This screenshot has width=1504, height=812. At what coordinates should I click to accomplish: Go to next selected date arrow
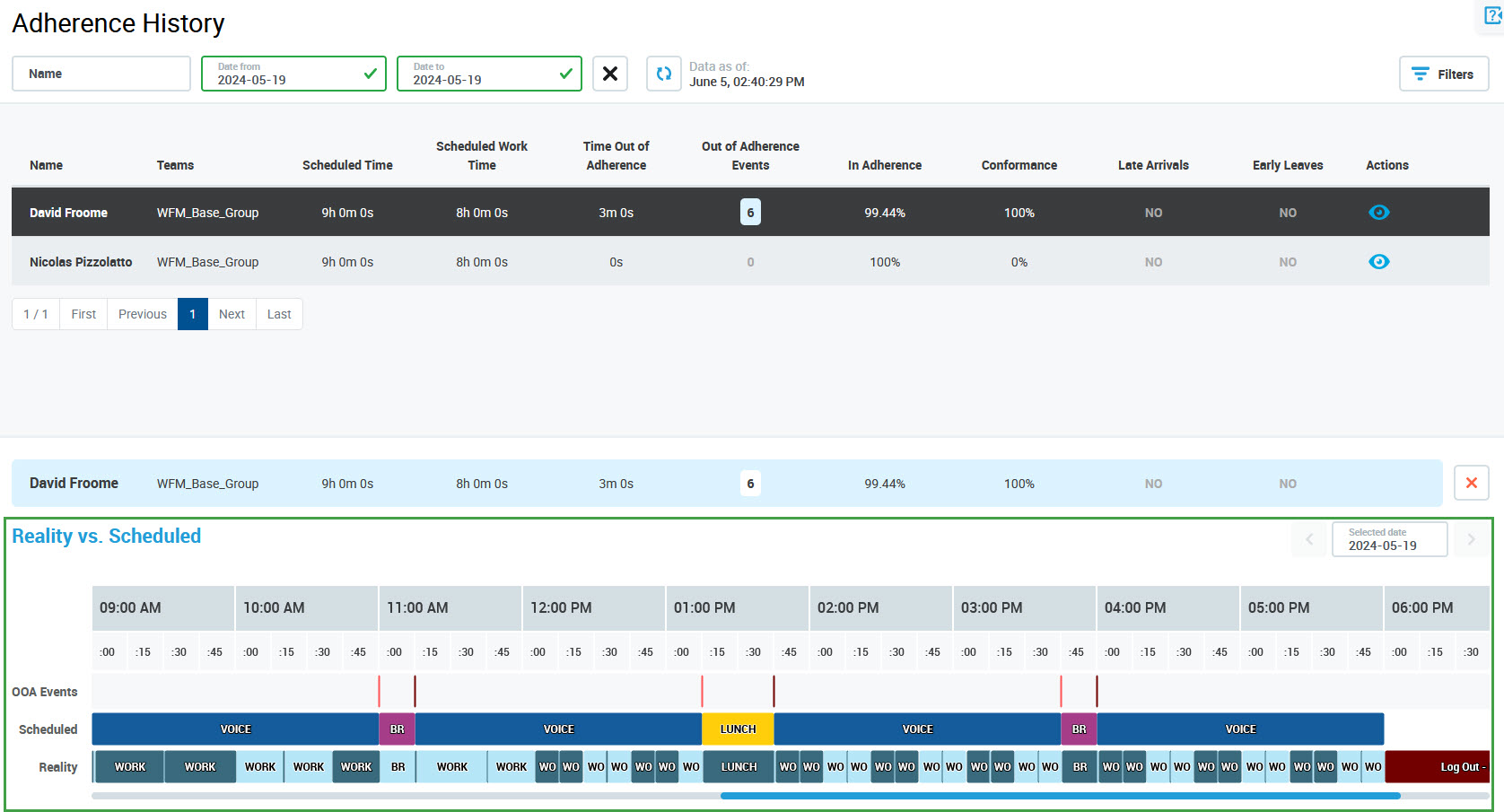[x=1471, y=539]
